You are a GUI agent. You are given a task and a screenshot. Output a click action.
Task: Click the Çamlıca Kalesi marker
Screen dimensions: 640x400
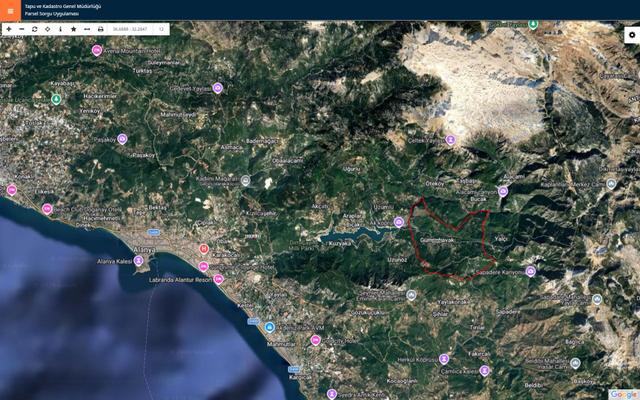[x=484, y=371]
